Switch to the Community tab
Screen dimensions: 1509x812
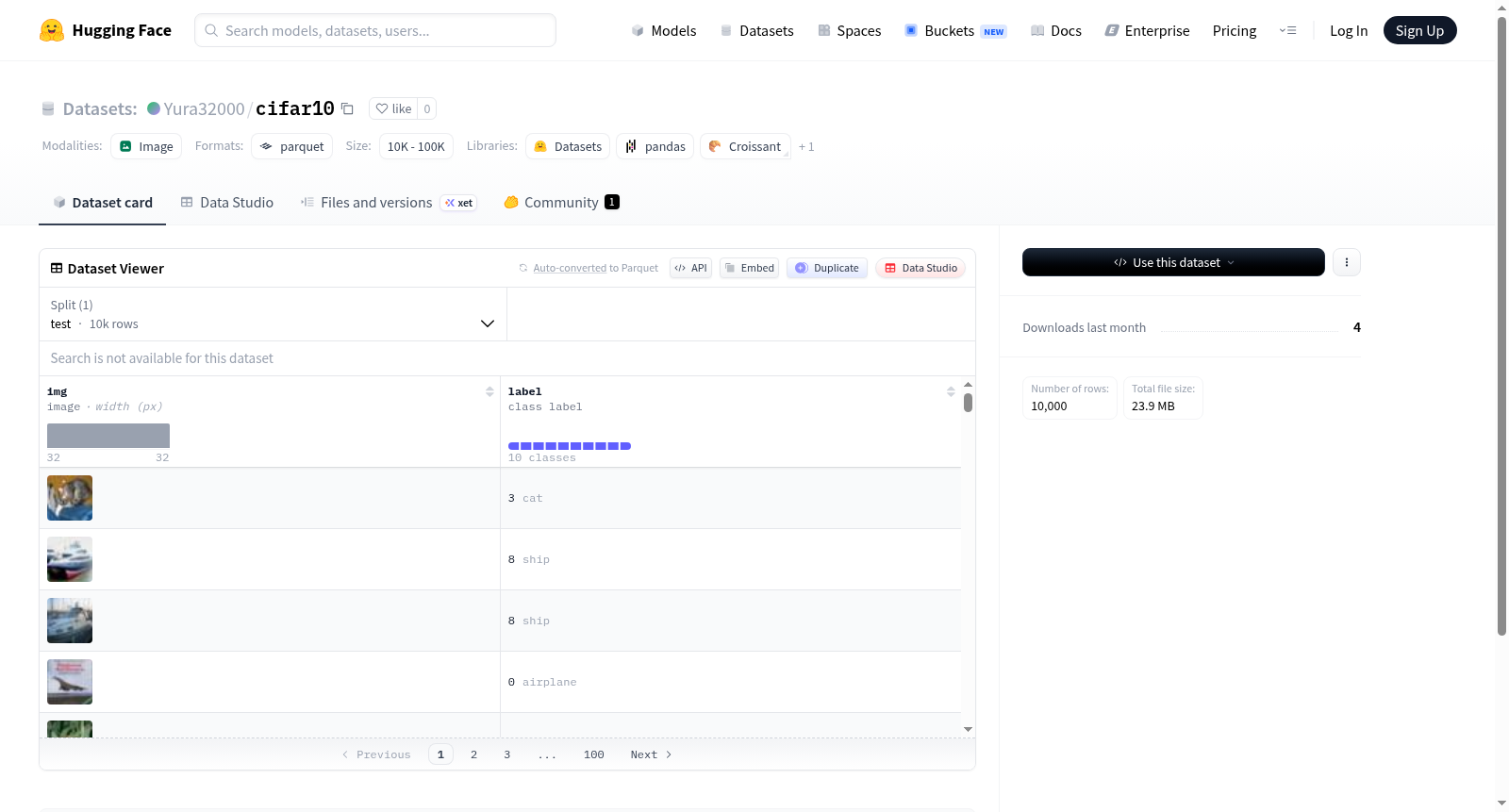tap(561, 202)
